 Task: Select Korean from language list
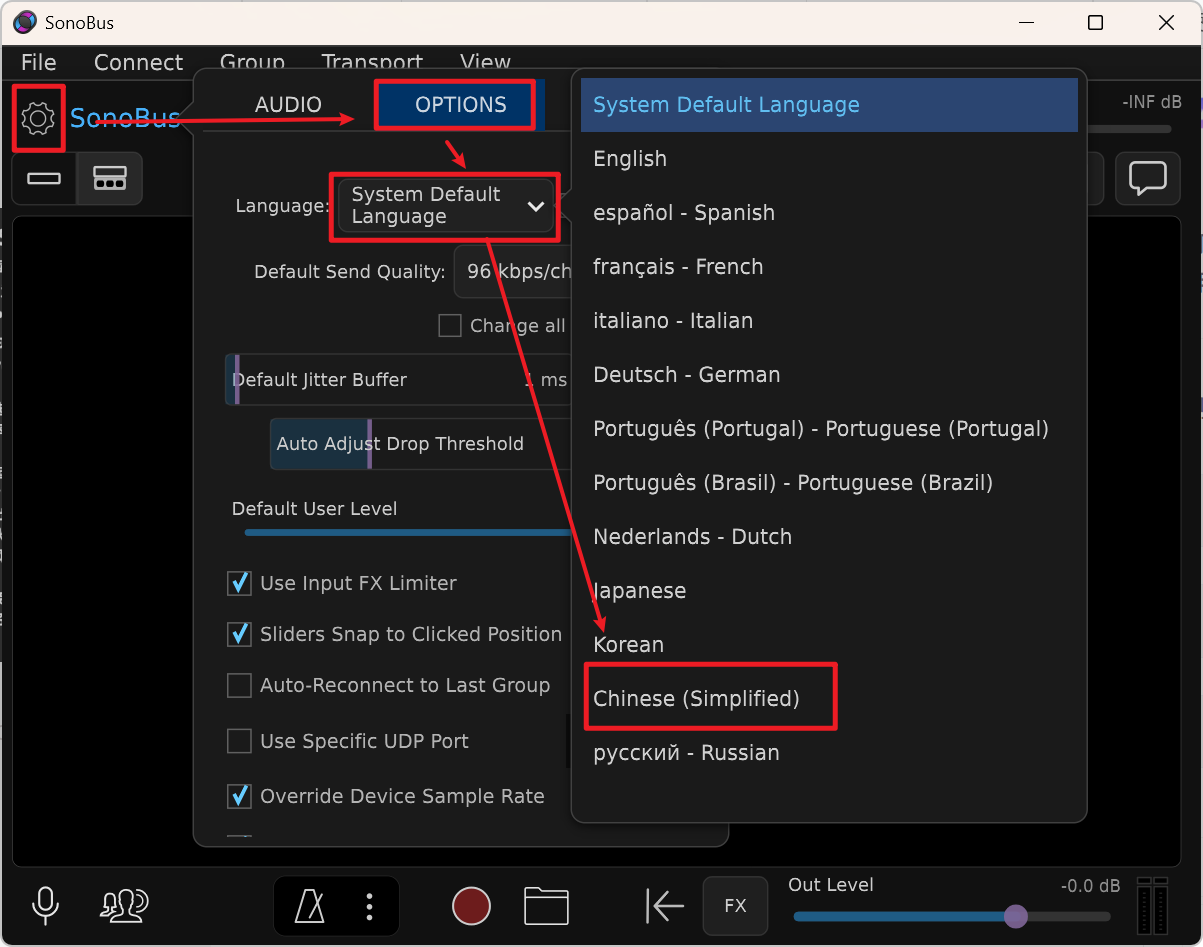point(829,645)
